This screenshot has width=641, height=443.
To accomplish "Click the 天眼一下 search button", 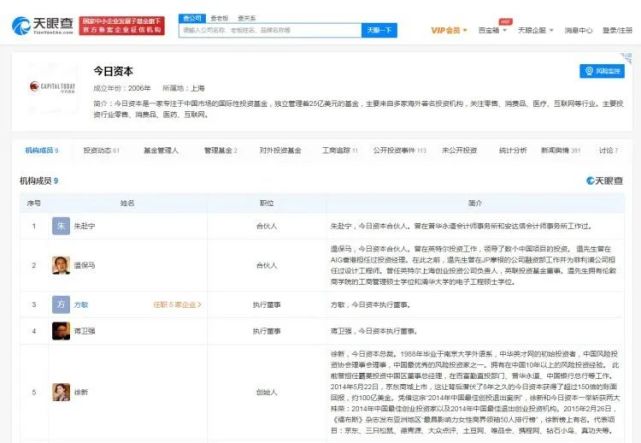I will [x=379, y=30].
